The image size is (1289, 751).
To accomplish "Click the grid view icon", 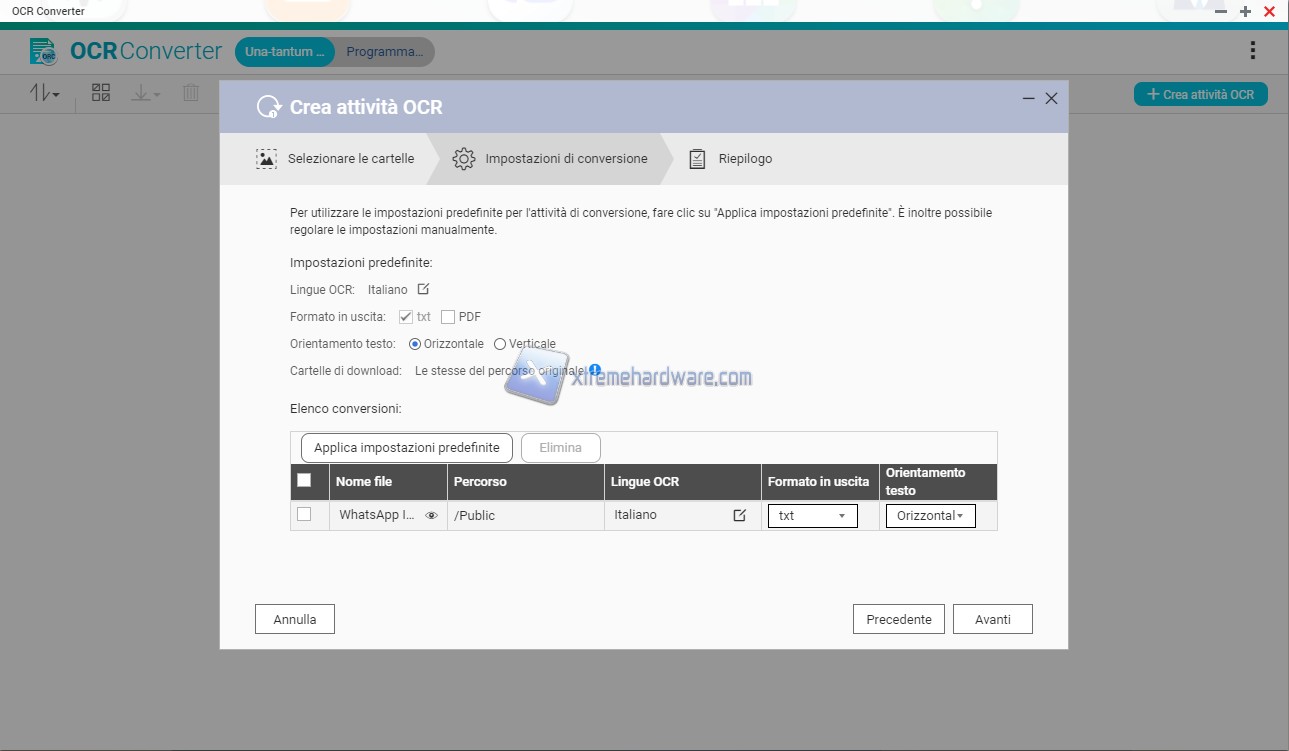I will coord(101,93).
